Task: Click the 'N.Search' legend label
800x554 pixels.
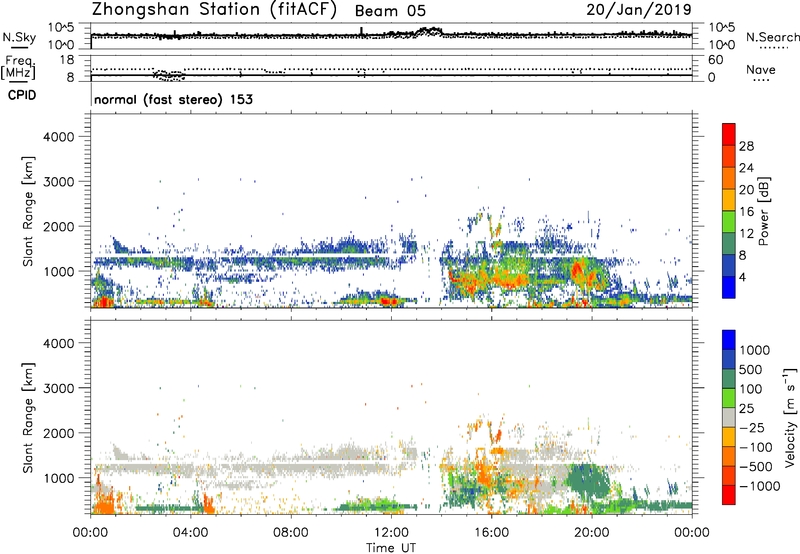Action: [772, 37]
